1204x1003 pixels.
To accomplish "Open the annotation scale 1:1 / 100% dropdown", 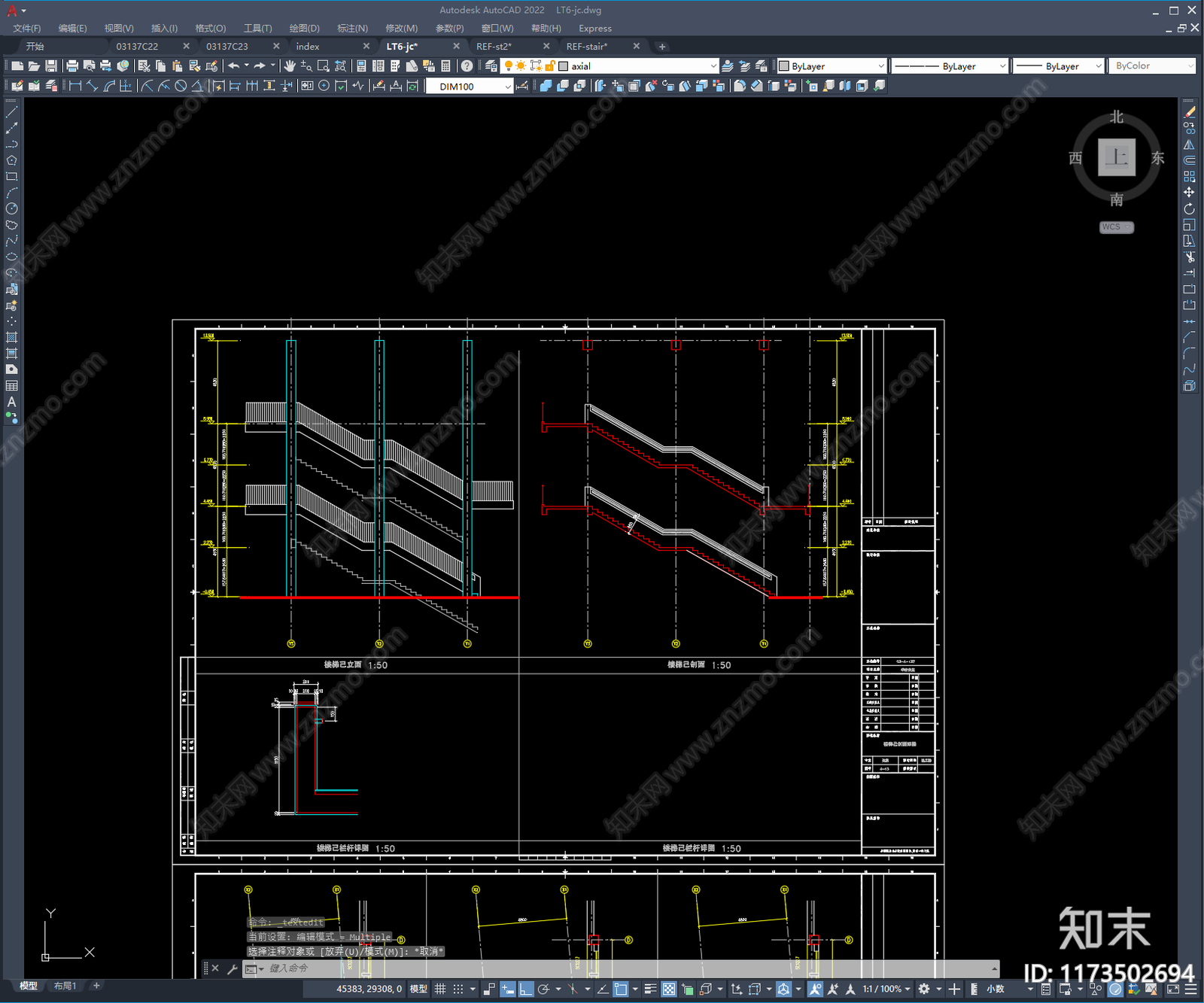I will pyautogui.click(x=886, y=989).
